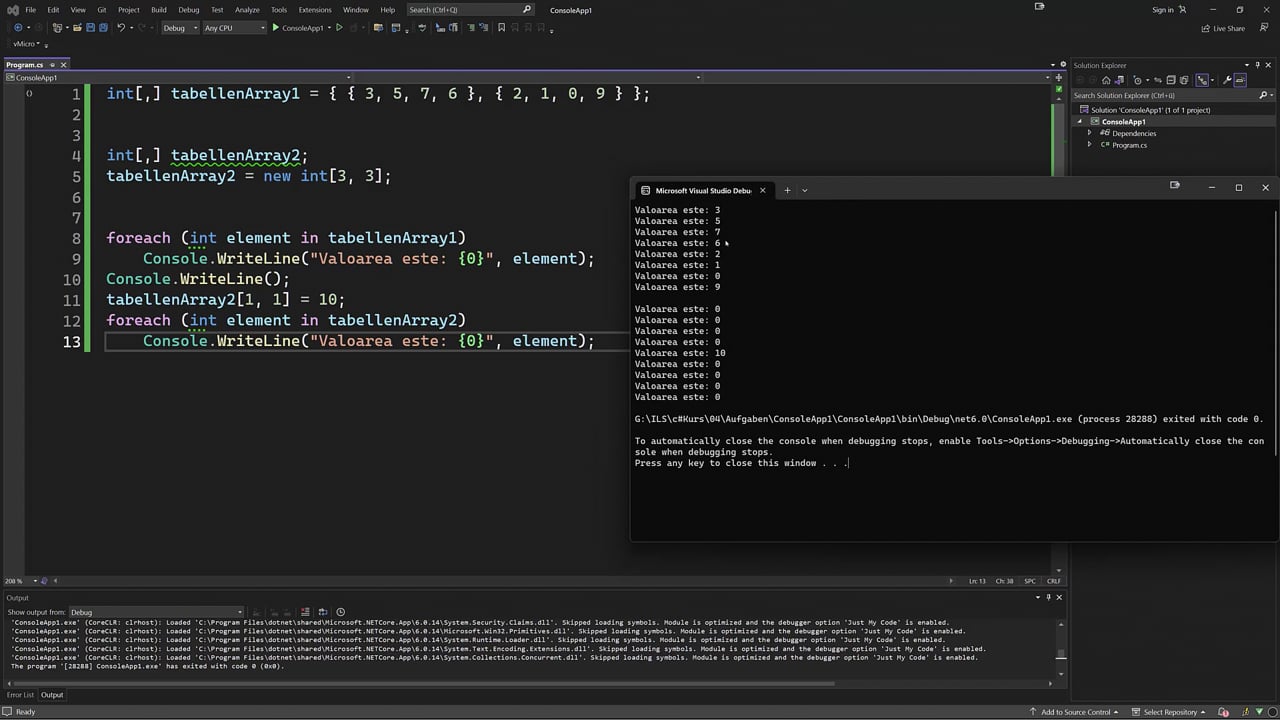Click the Search (Ctrl+Q) box

tap(470, 10)
